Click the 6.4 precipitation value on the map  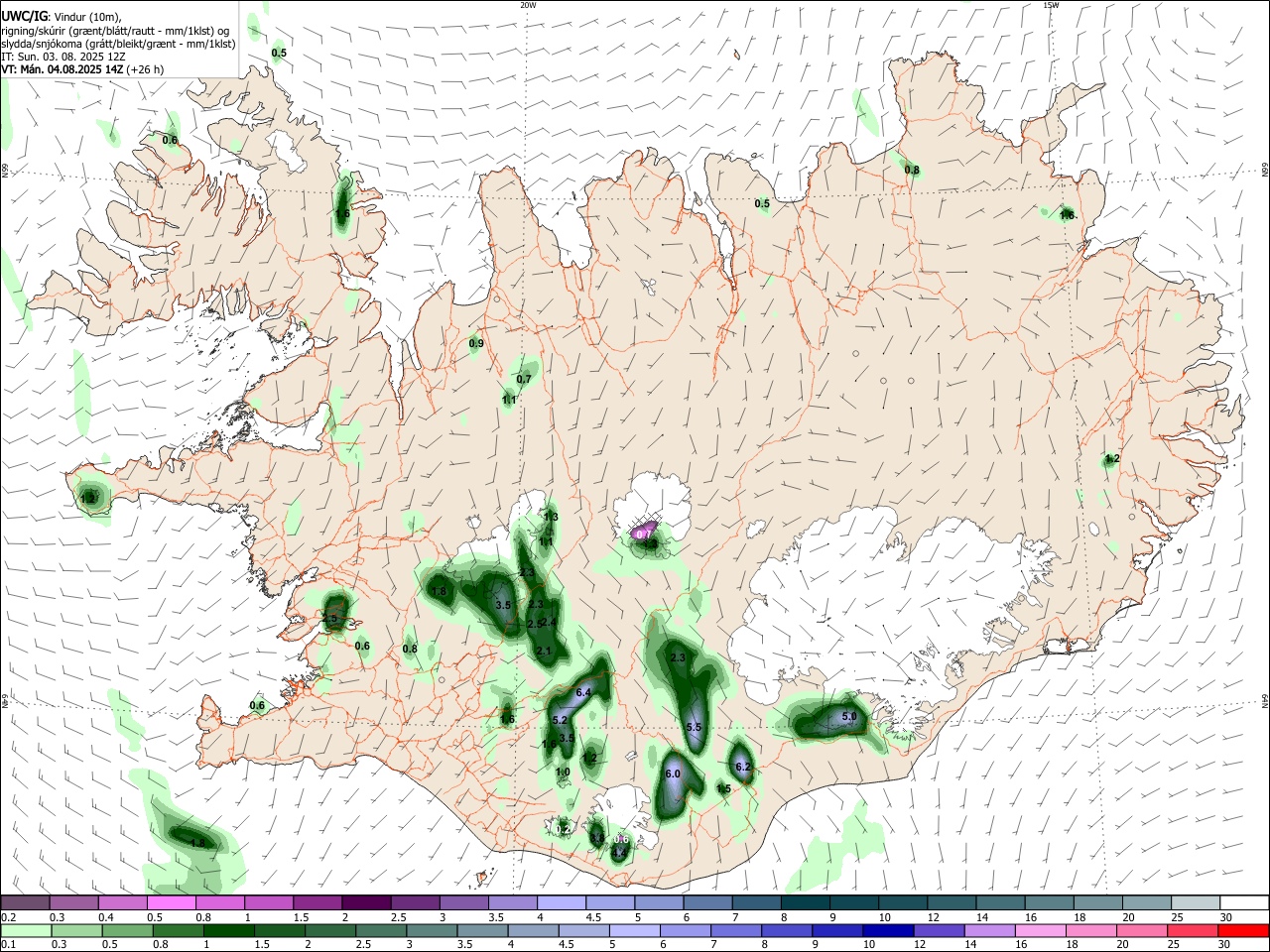point(583,692)
